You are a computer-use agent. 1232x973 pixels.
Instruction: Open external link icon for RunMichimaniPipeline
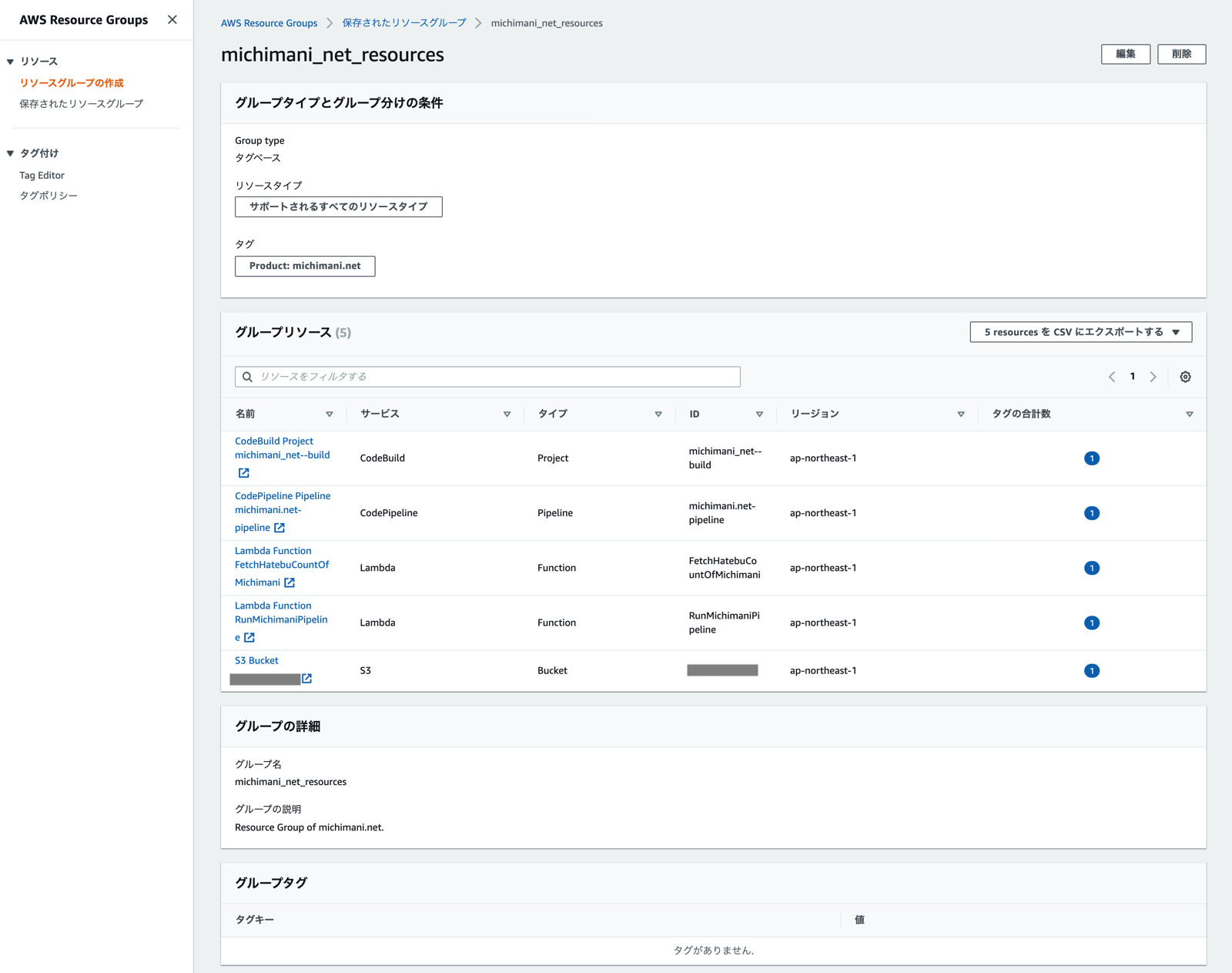coord(249,637)
